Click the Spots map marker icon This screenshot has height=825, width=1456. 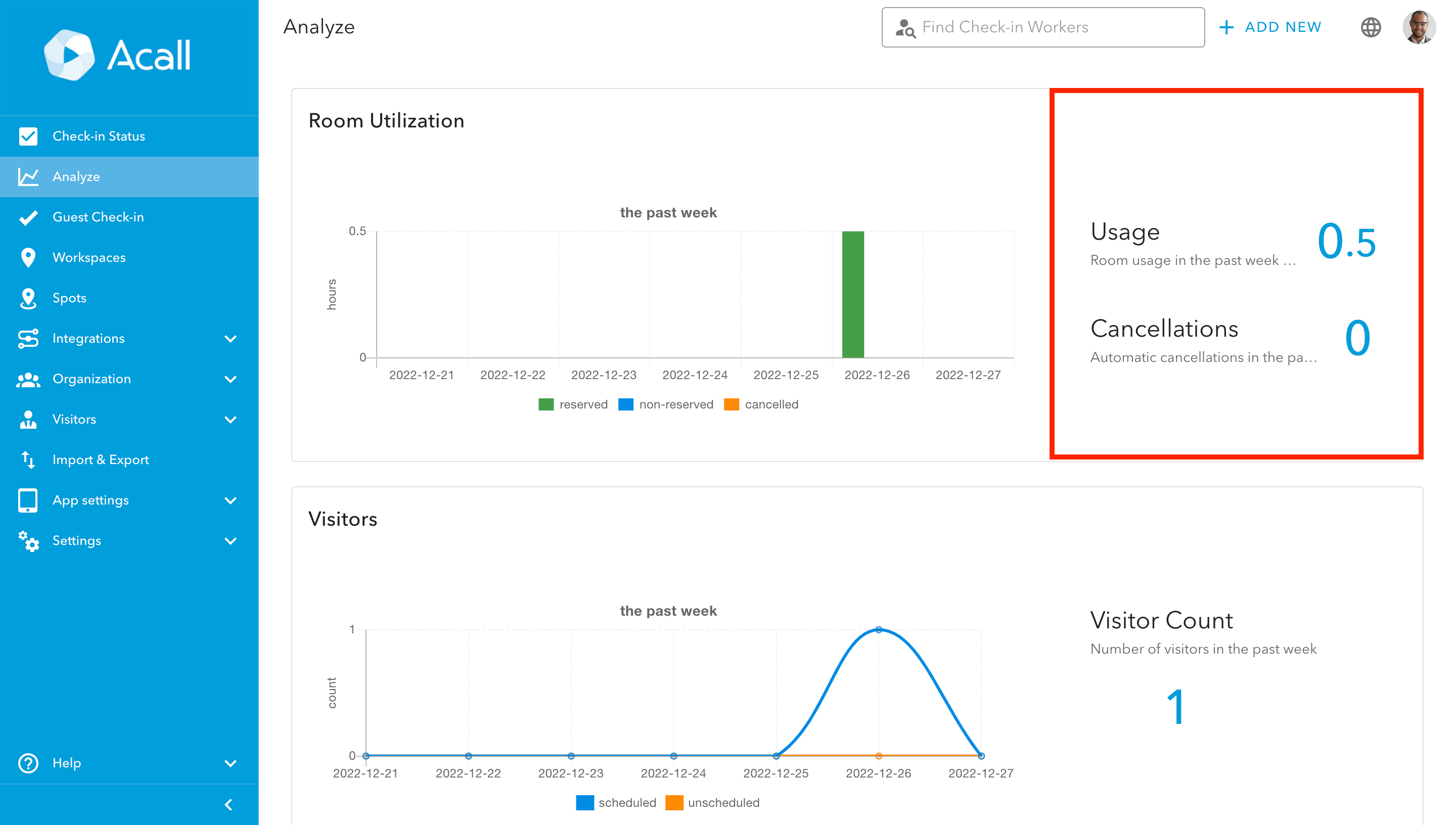[28, 298]
